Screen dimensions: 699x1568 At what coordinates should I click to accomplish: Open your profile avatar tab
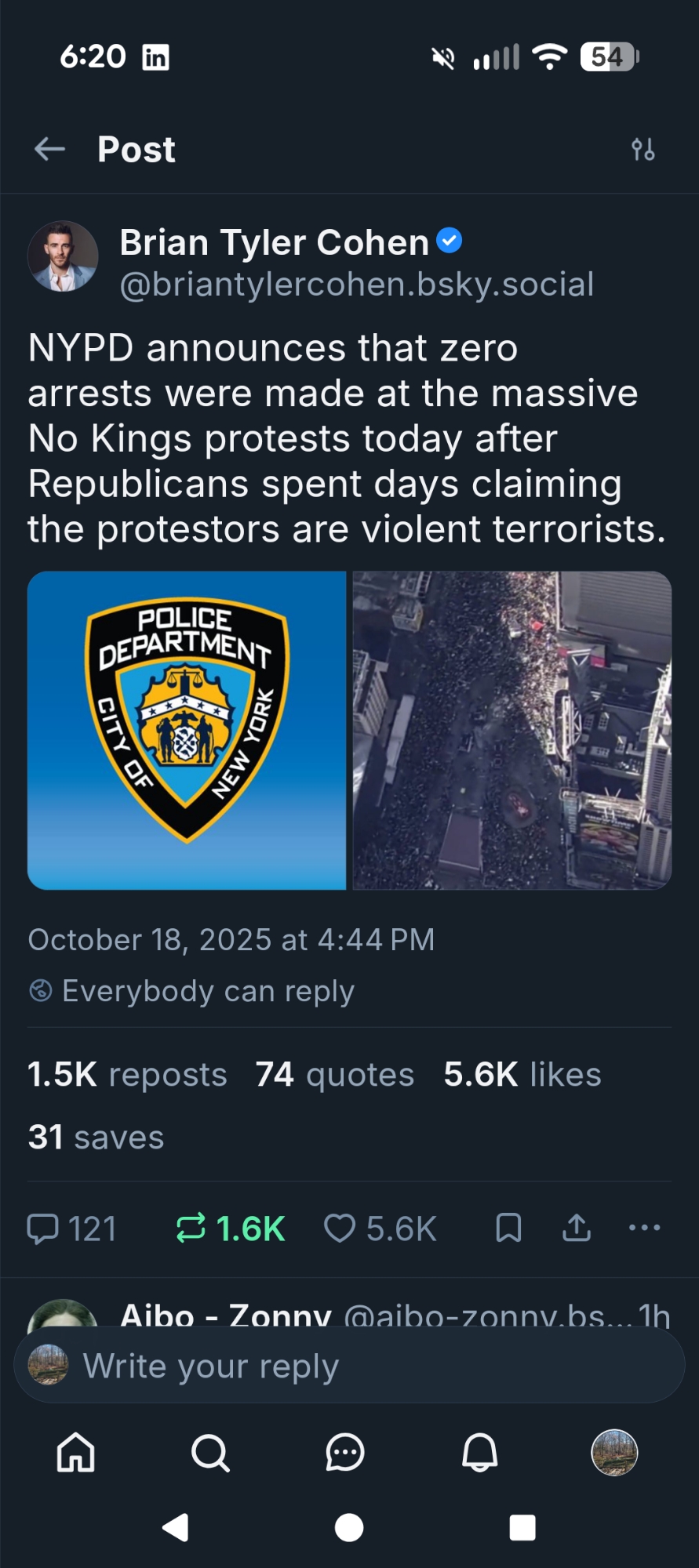[x=614, y=1453]
